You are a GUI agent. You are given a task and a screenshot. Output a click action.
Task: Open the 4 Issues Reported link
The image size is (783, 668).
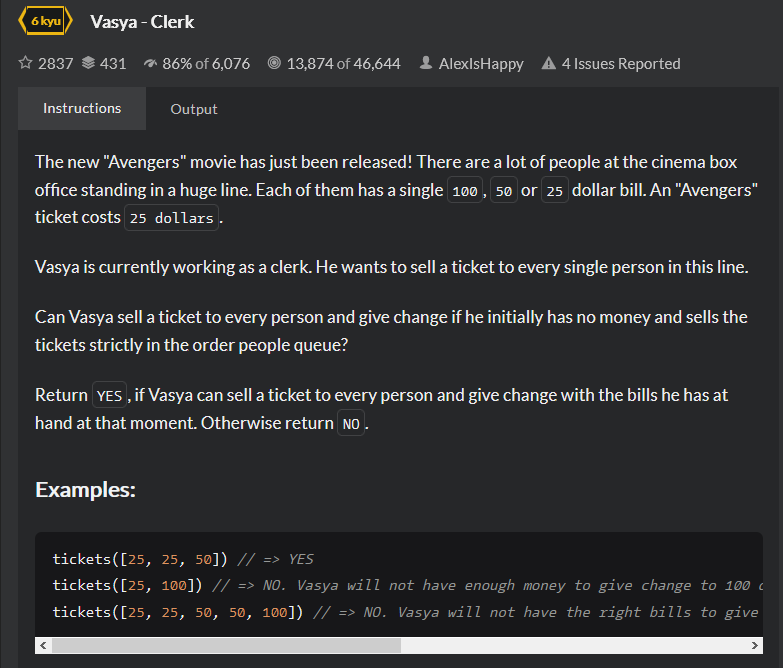621,64
